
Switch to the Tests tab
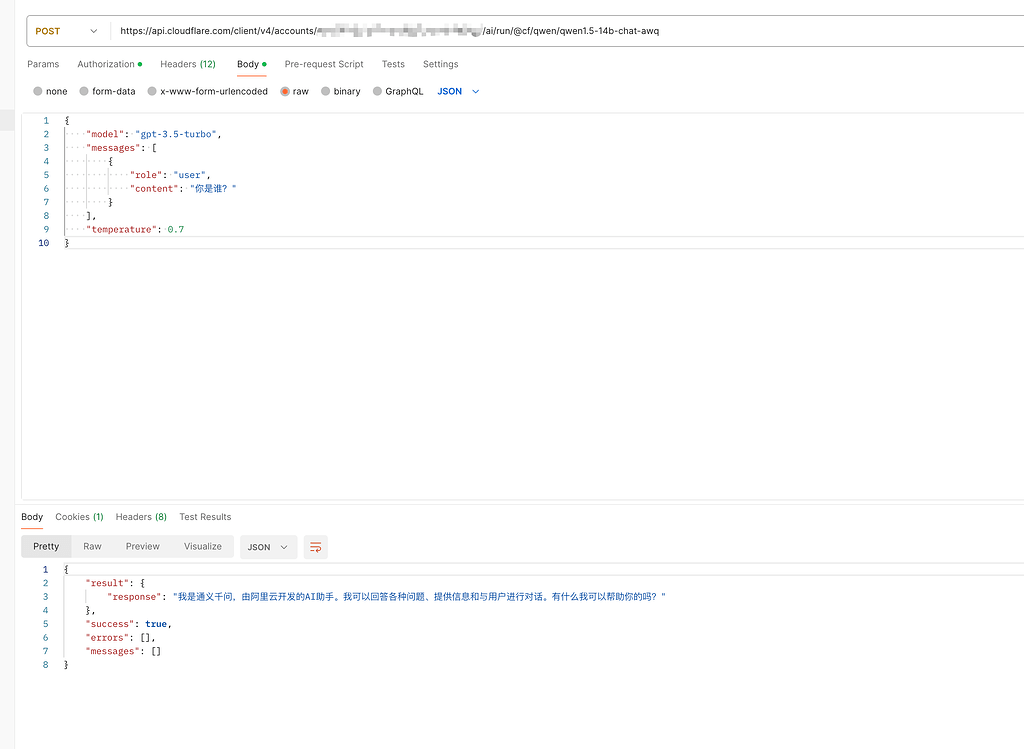393,64
